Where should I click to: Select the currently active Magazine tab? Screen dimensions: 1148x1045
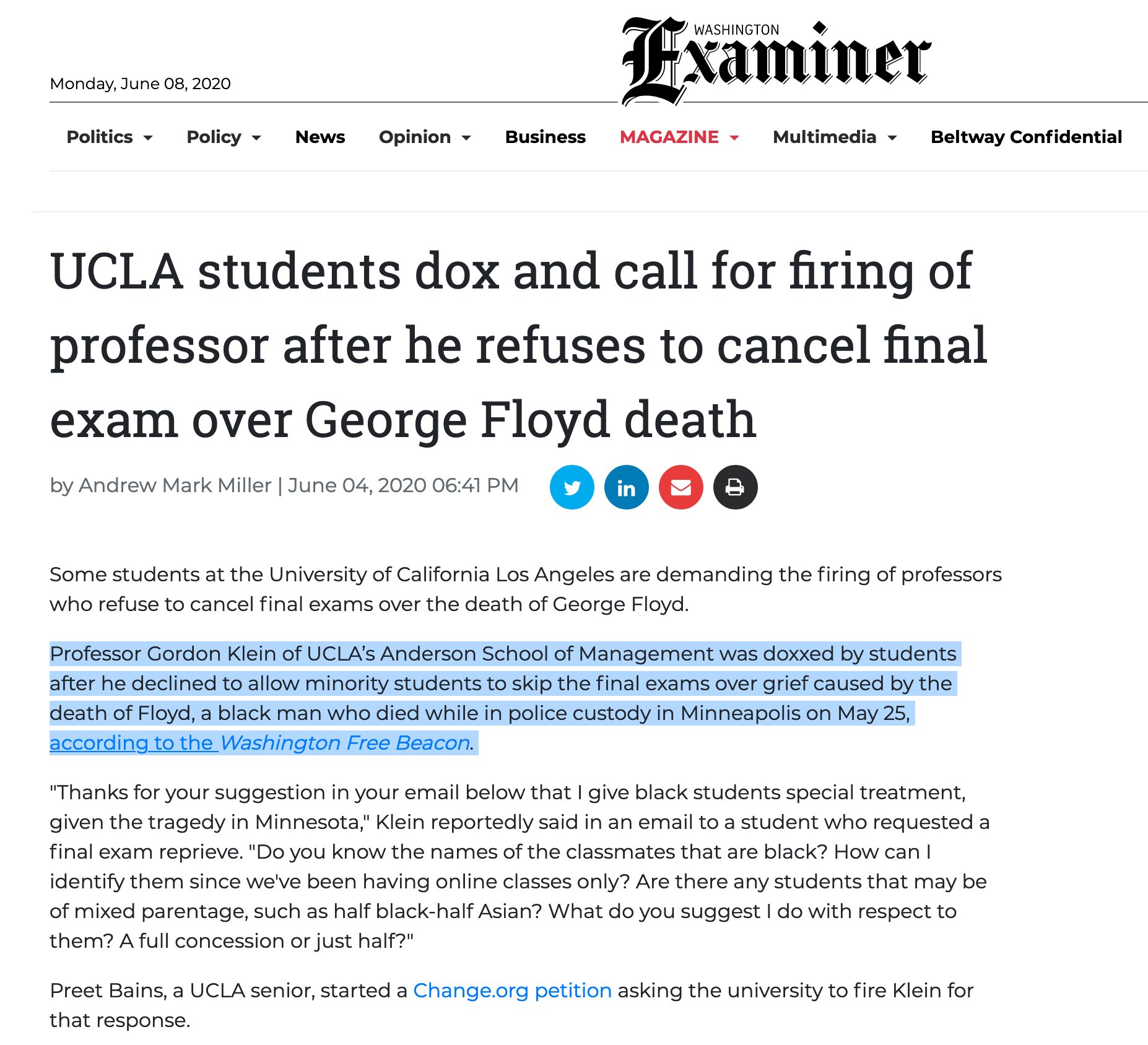tap(670, 137)
